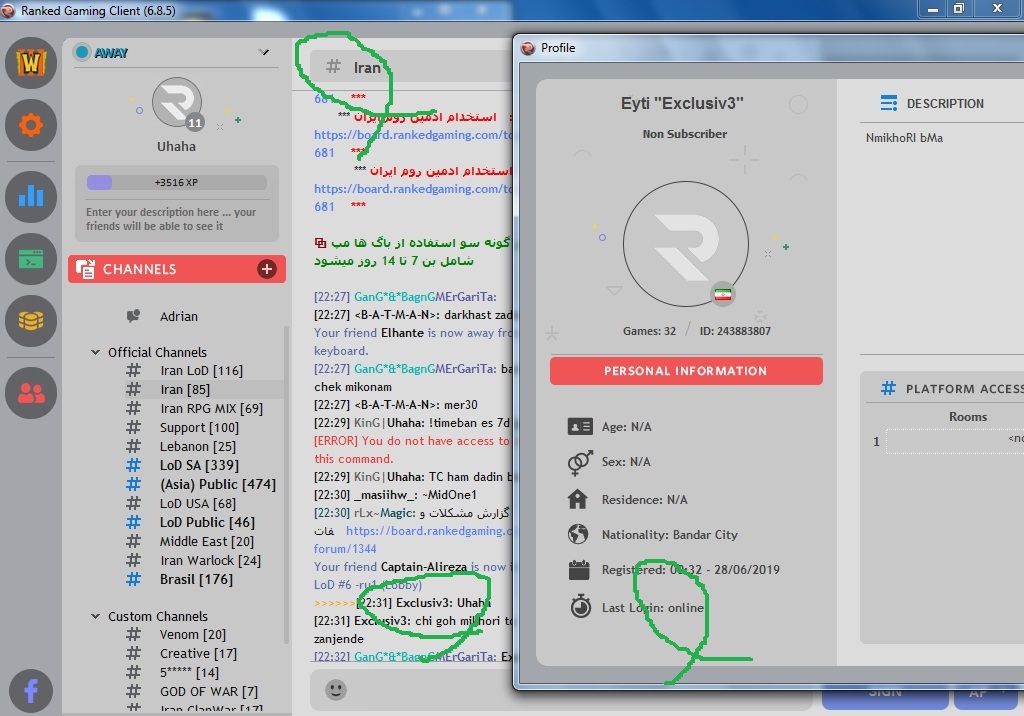Viewport: 1024px width, 716px height.
Task: Click GanG*&*BagnGMErGariTa name at first 22:27 message
Action: point(425,297)
